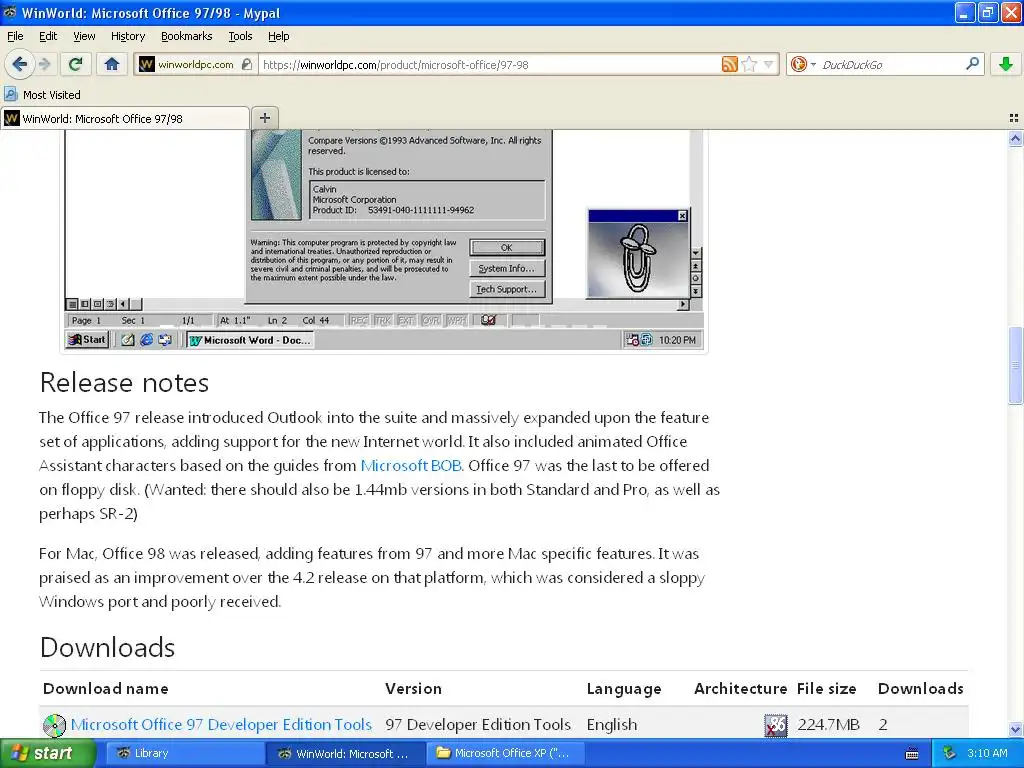Open the DuckDuckGo search engine selector

click(x=803, y=64)
